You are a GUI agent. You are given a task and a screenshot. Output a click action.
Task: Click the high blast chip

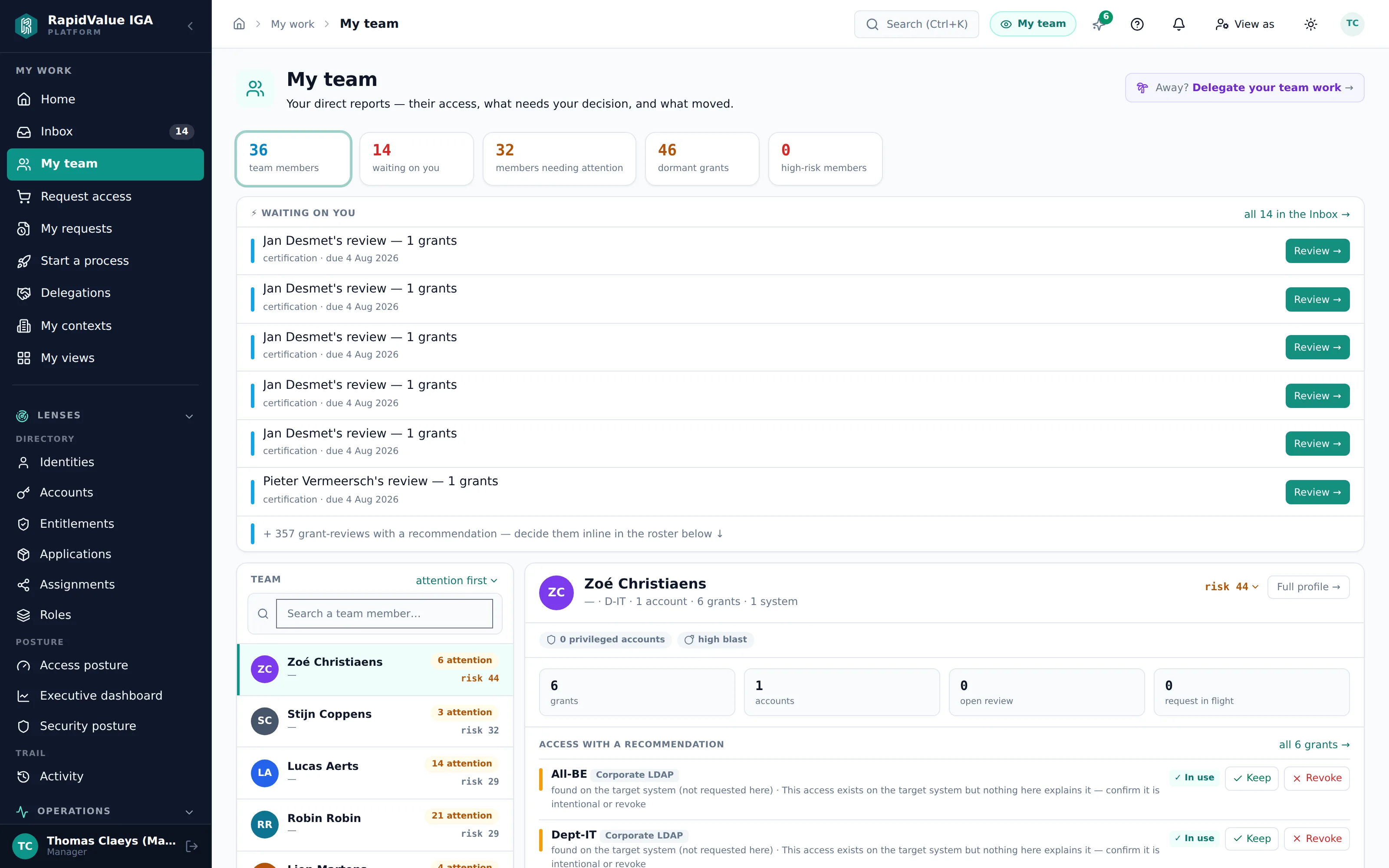pyautogui.click(x=715, y=640)
